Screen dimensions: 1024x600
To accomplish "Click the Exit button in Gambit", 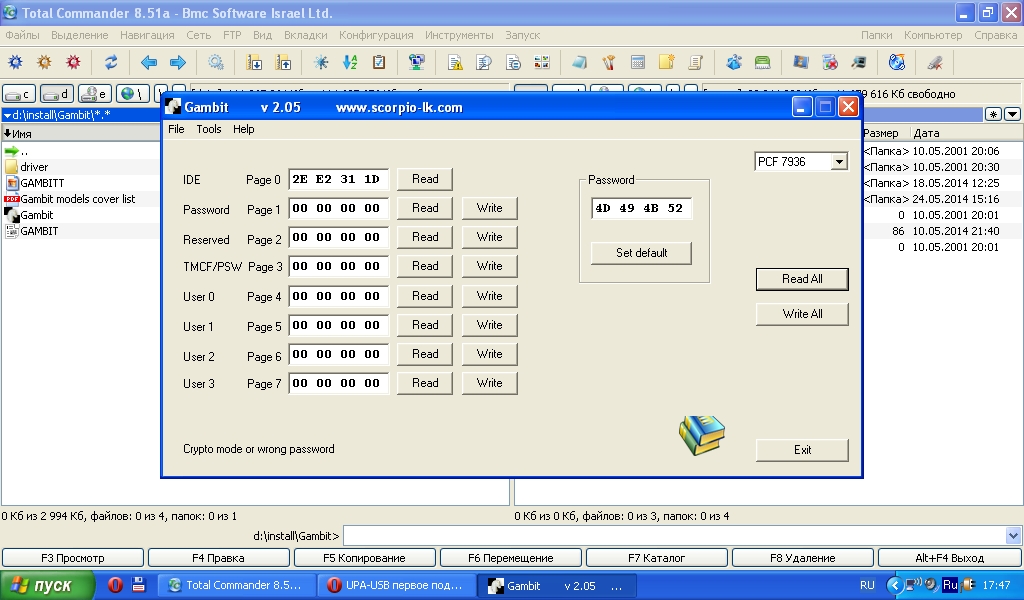I will [x=802, y=450].
